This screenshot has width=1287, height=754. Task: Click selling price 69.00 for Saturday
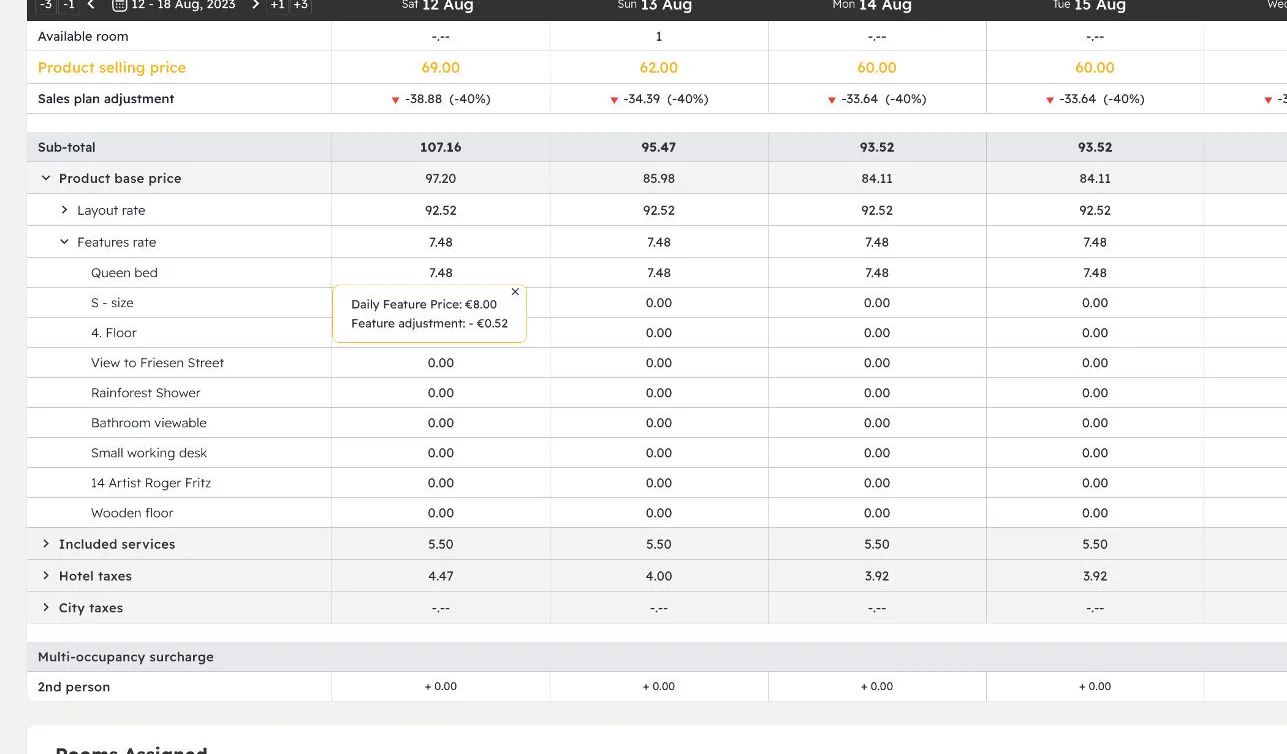tap(441, 68)
